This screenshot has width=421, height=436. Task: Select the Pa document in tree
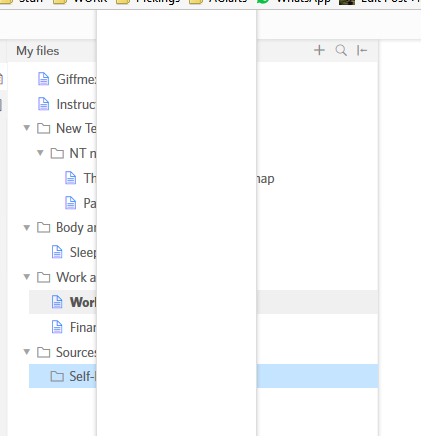click(90, 203)
